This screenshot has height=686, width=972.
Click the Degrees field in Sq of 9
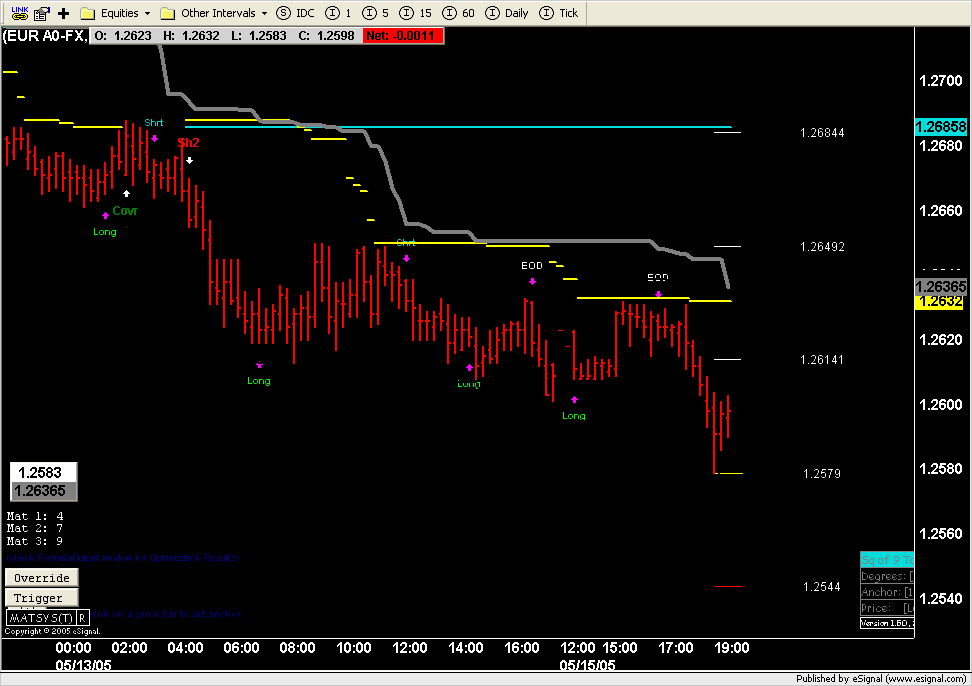click(887, 576)
